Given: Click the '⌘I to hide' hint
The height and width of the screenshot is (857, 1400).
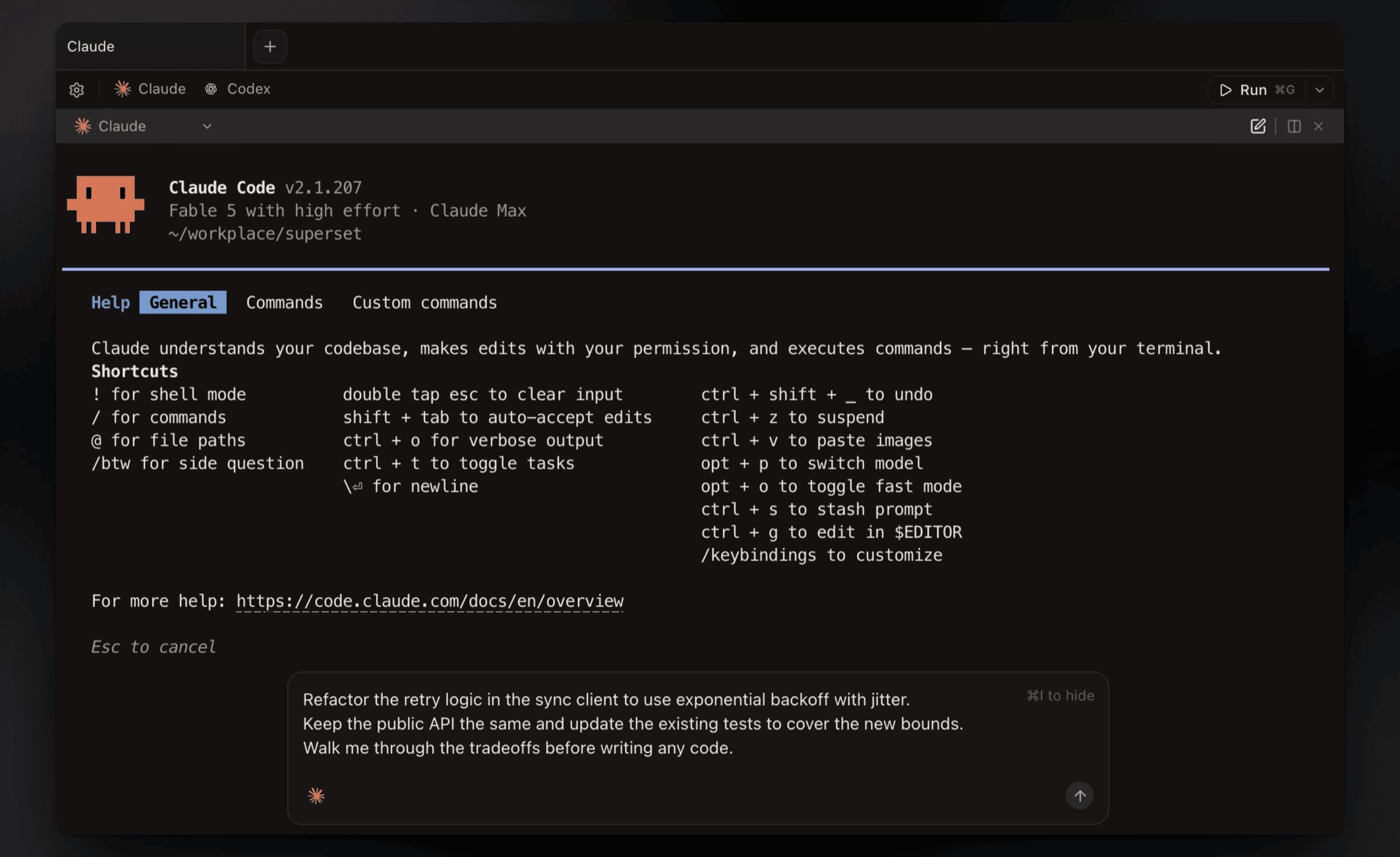Looking at the screenshot, I should (x=1060, y=695).
